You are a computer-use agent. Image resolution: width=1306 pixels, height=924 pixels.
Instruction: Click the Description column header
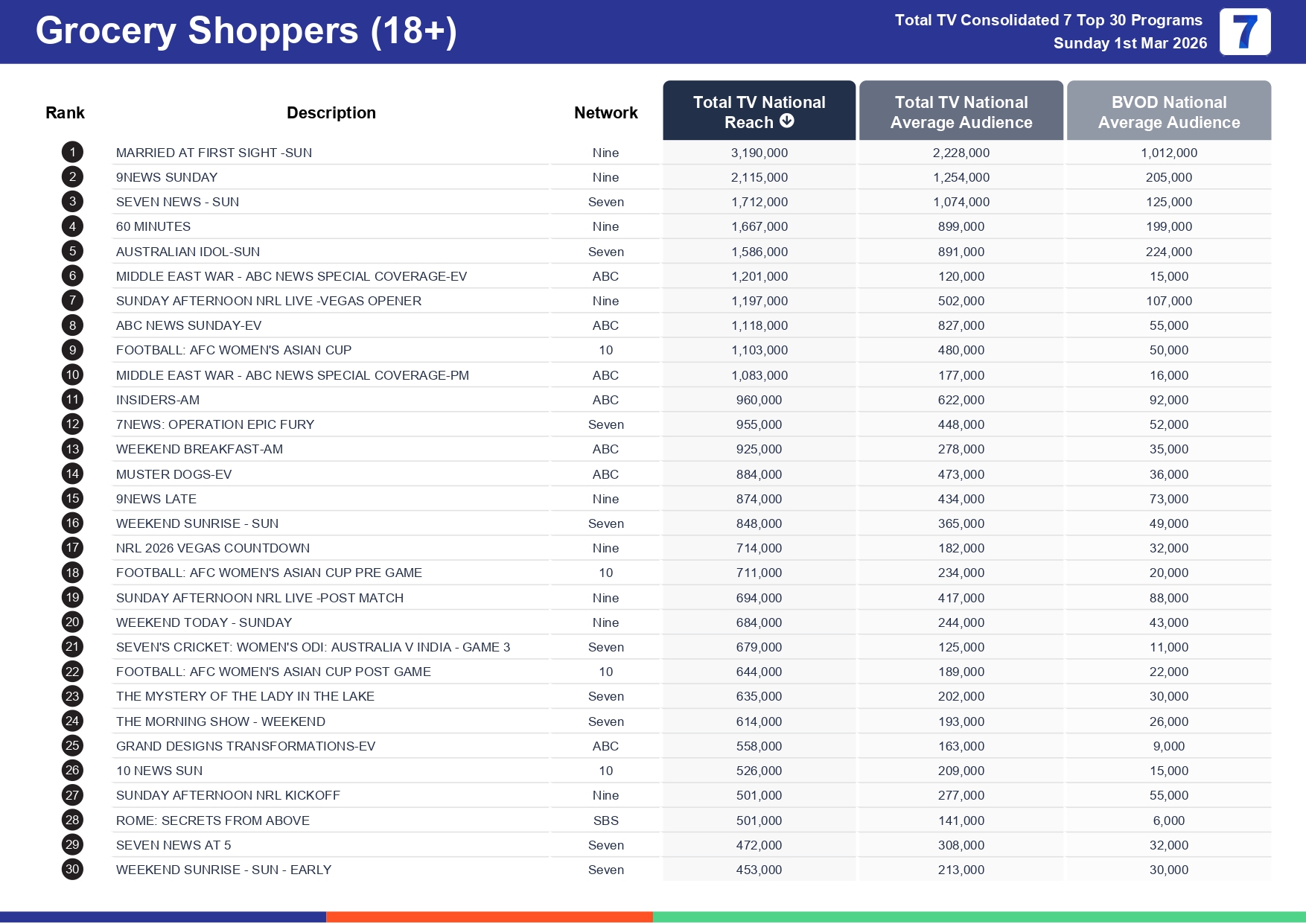tap(331, 112)
